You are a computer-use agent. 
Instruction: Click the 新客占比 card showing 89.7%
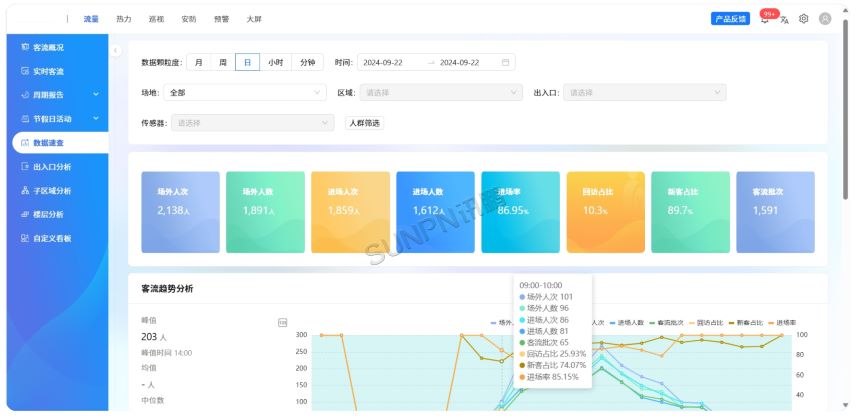coord(691,212)
